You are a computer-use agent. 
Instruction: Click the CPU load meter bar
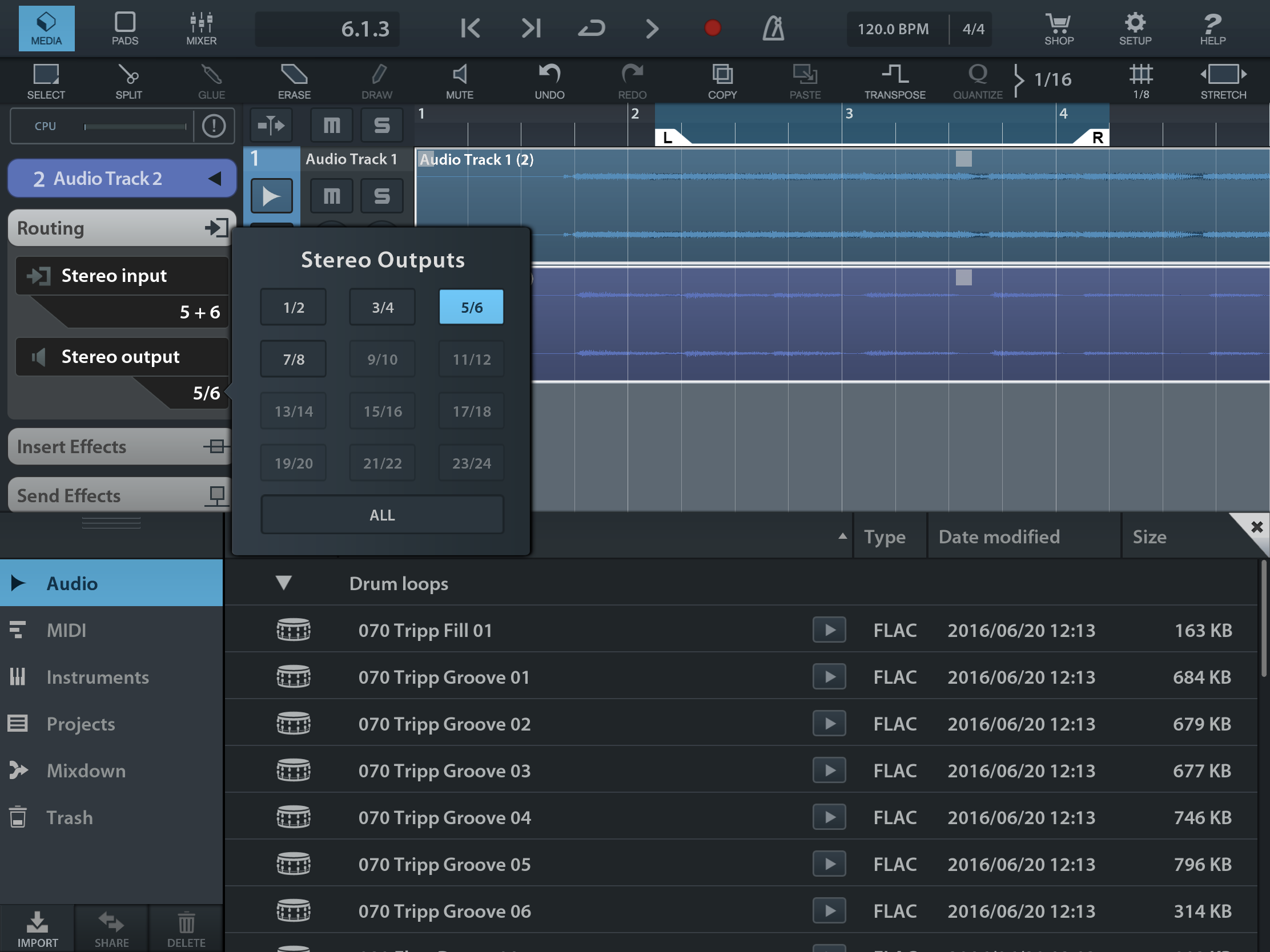135,126
